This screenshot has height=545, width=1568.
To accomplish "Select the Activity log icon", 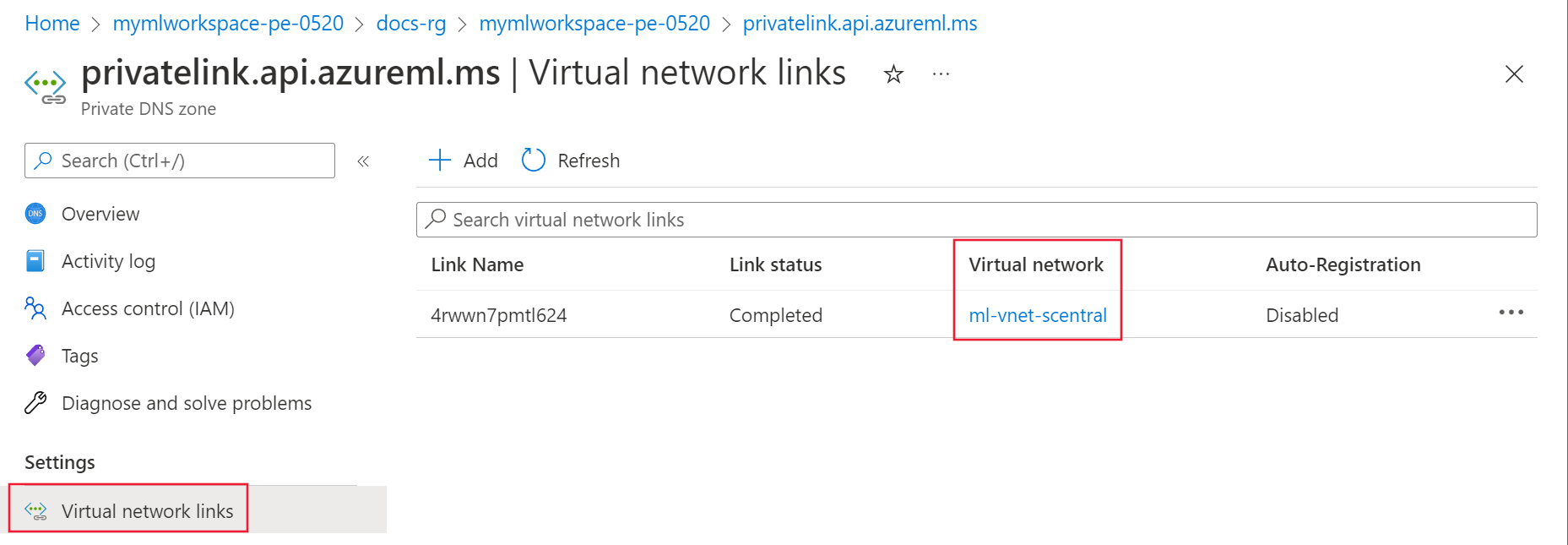I will 35,261.
